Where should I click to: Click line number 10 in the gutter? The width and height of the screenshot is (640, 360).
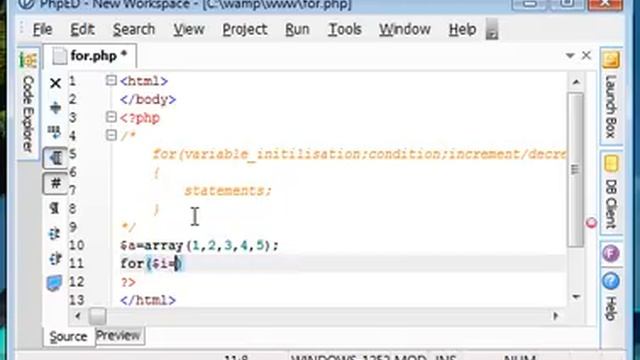pyautogui.click(x=76, y=245)
